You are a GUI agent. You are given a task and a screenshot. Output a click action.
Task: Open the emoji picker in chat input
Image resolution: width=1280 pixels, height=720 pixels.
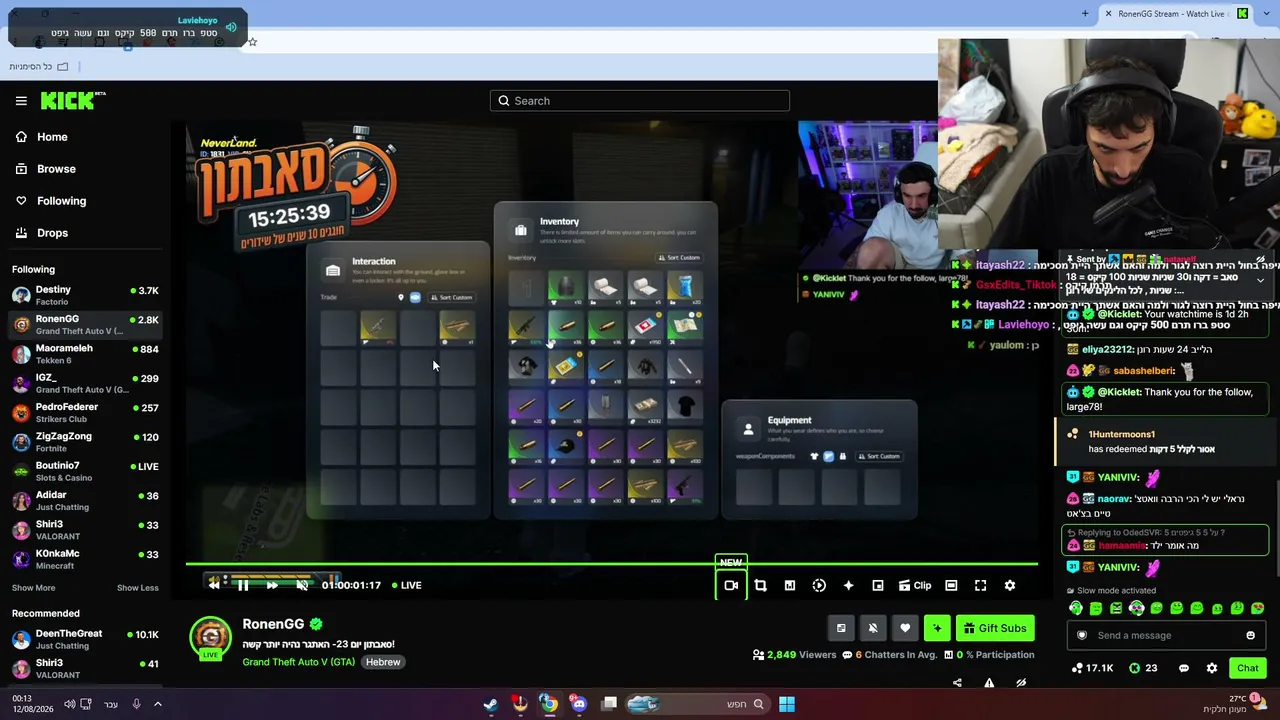click(1250, 635)
